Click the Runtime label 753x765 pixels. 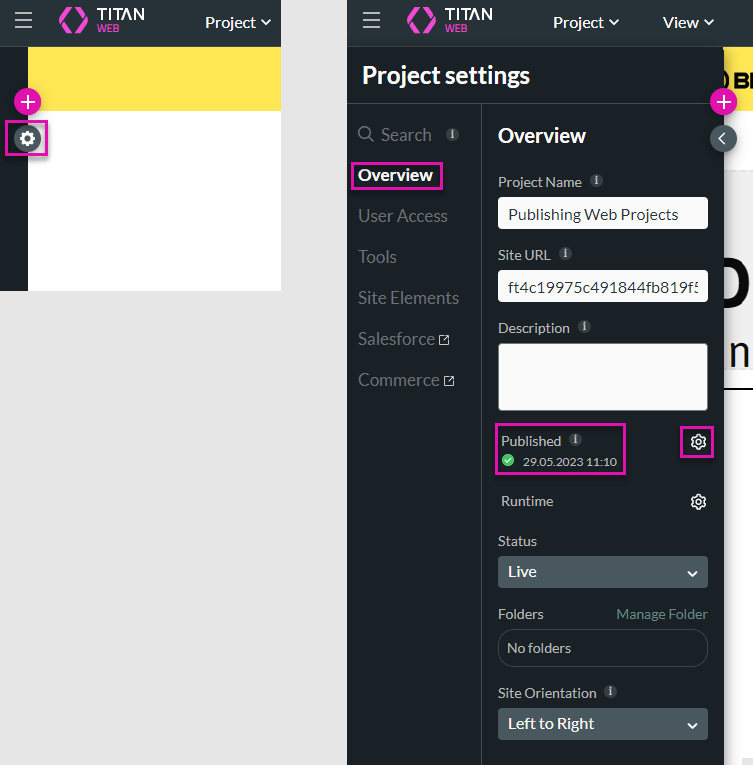527,501
